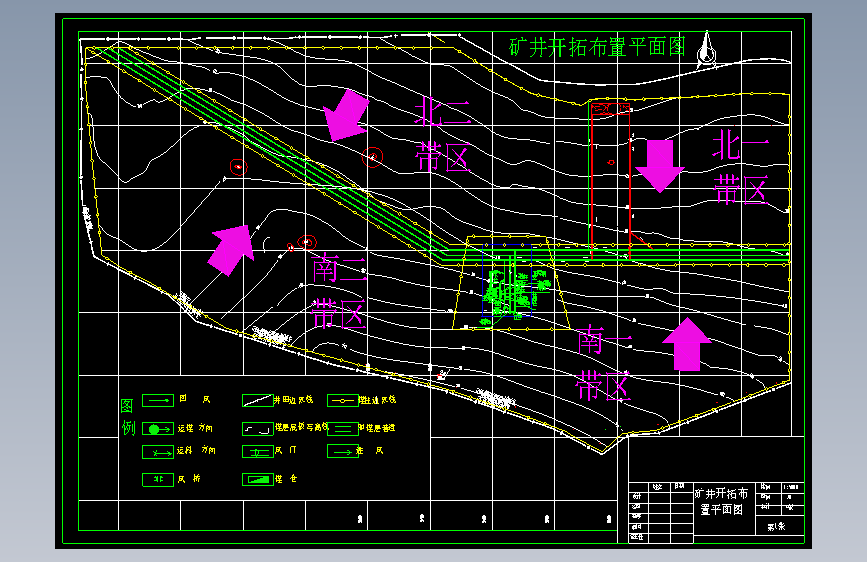Click the coal seam contour legend symbol

click(x=258, y=429)
